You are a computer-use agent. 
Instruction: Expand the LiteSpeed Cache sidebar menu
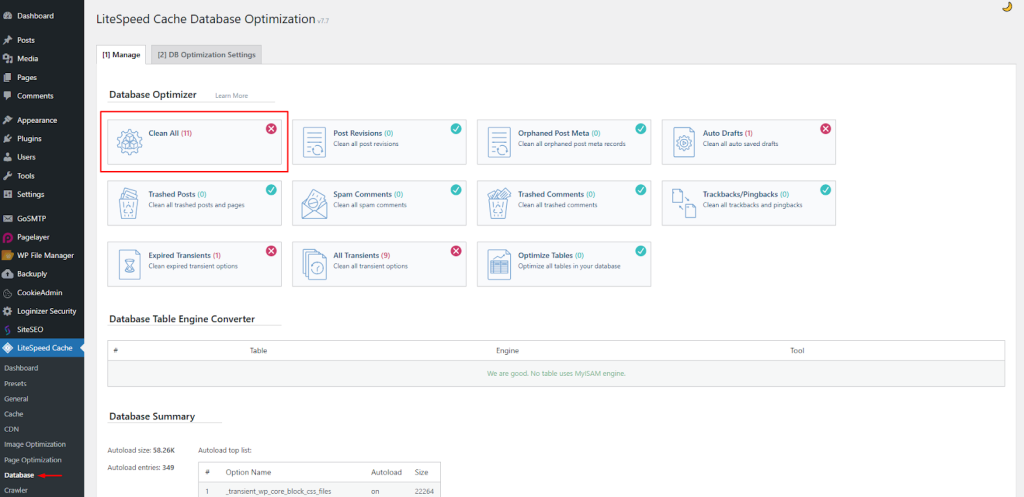point(45,348)
